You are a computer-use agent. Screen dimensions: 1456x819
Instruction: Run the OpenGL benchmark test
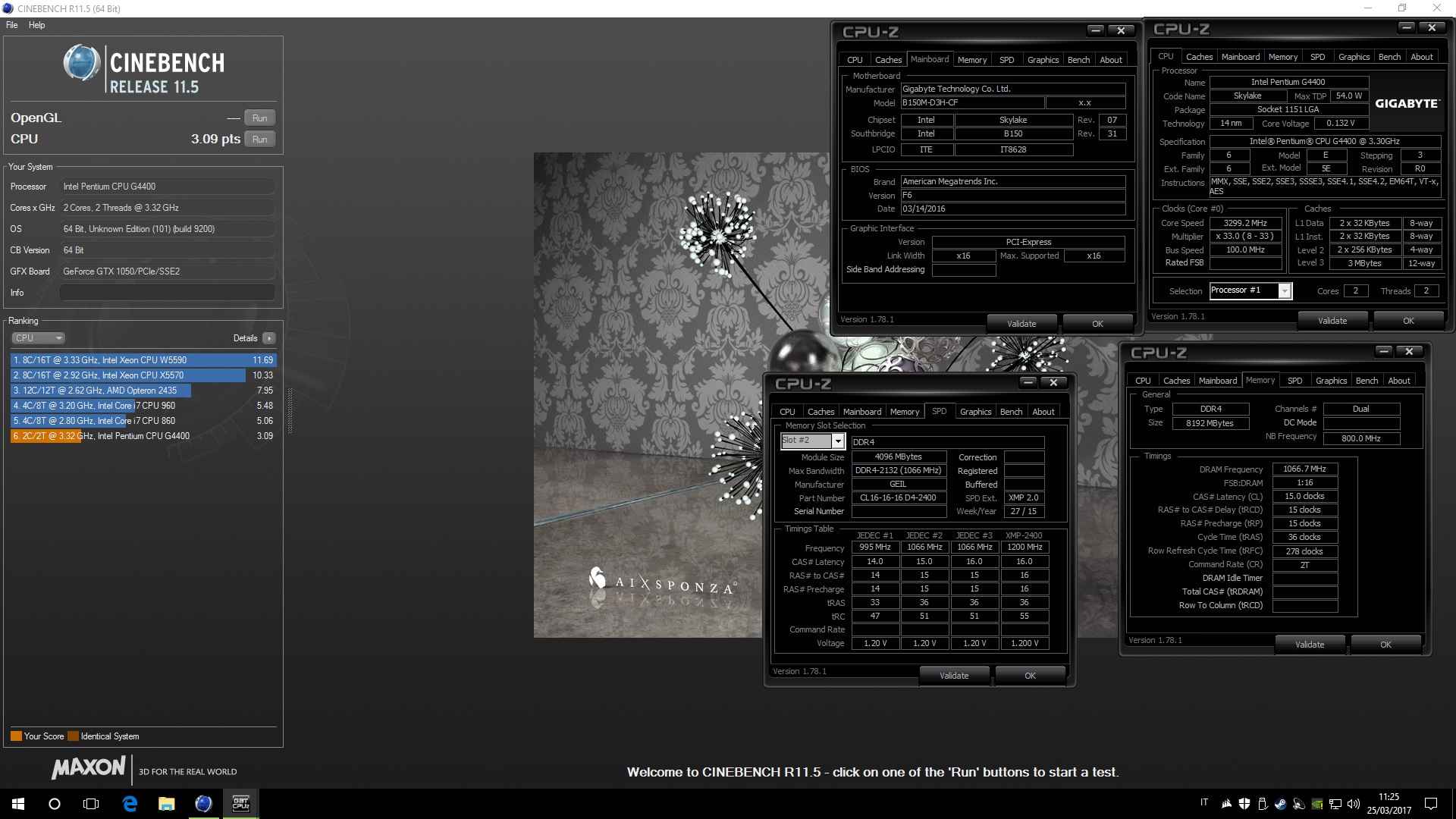pos(260,118)
